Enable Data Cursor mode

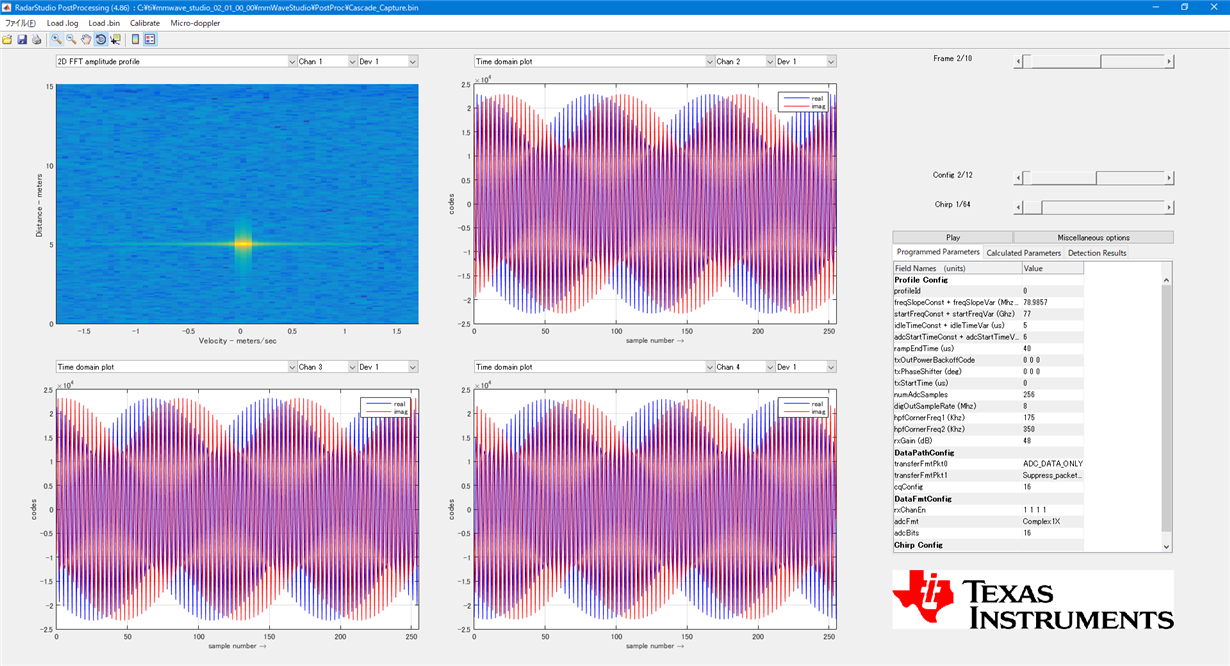coord(114,40)
